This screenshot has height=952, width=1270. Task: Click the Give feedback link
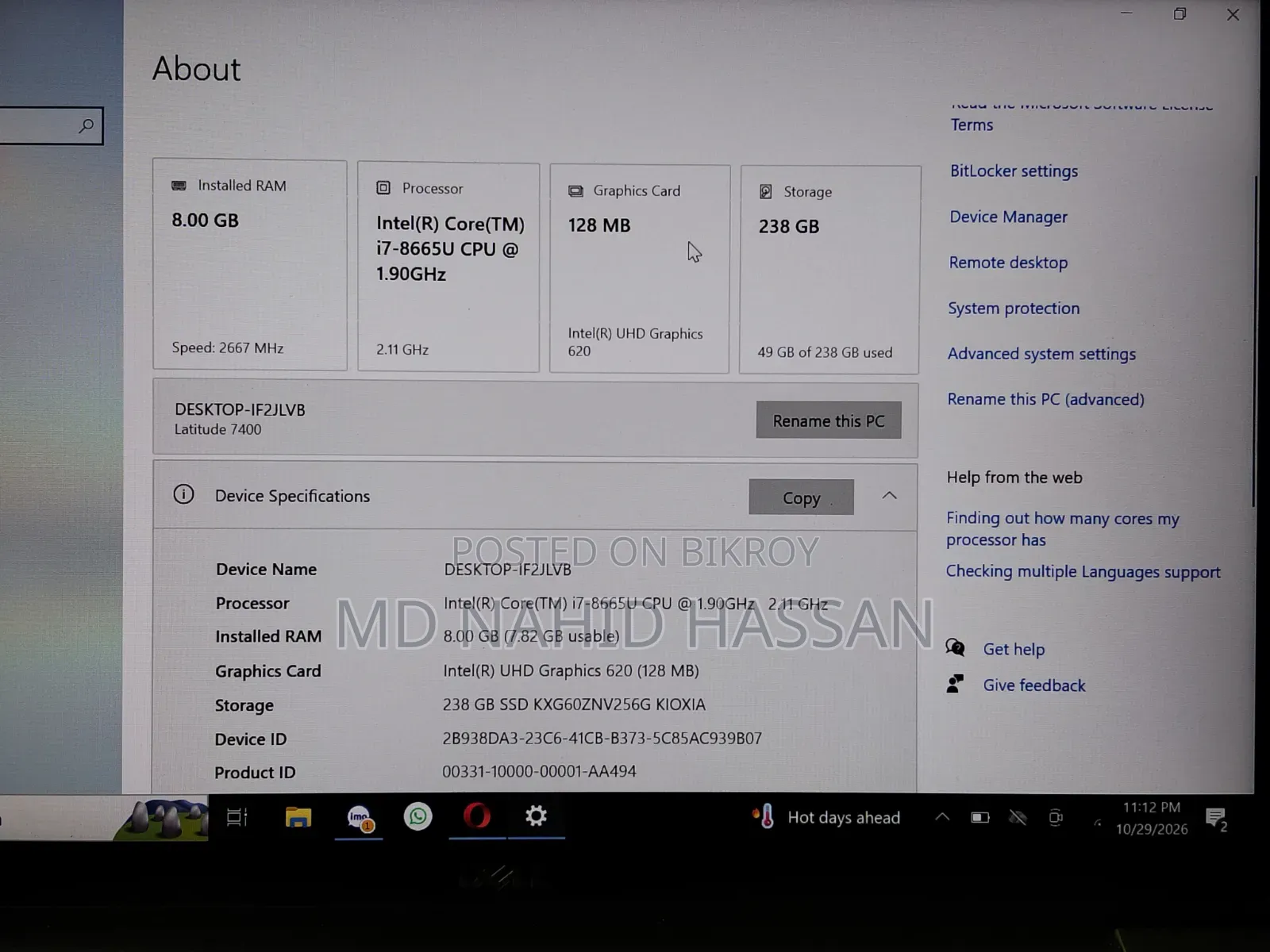[x=1033, y=685]
